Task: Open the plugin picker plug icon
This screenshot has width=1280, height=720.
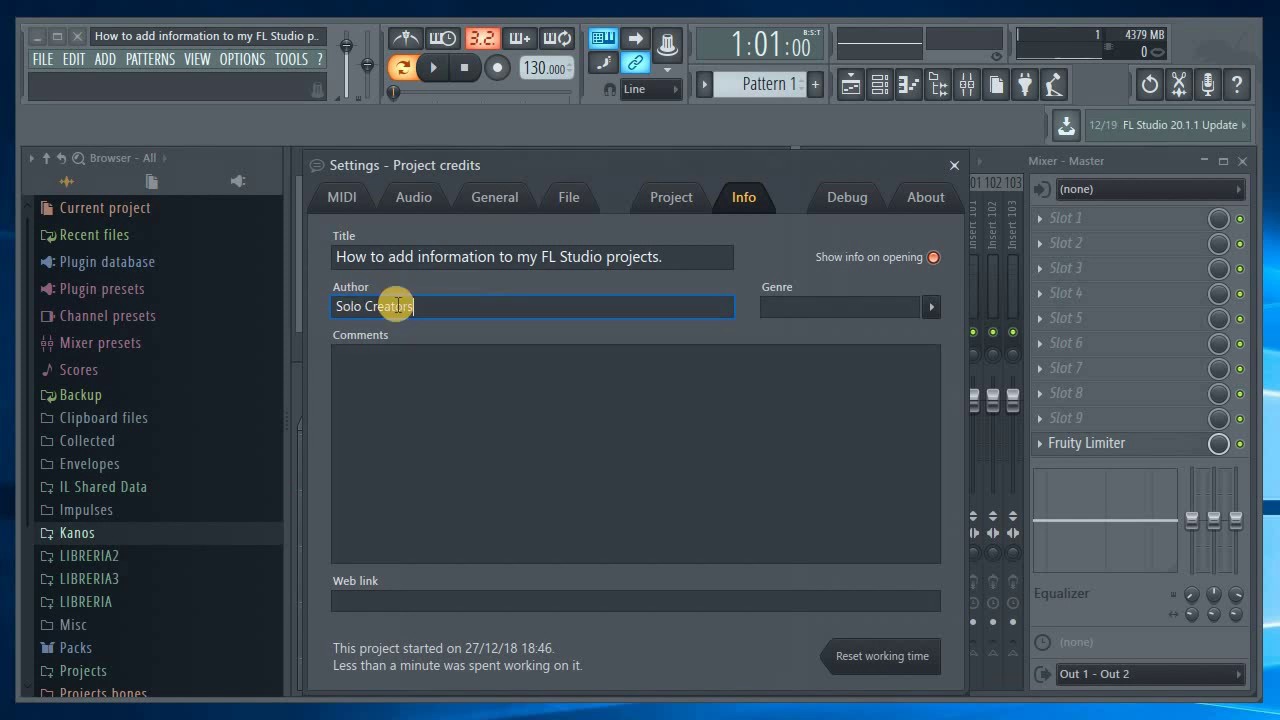Action: pos(1025,85)
